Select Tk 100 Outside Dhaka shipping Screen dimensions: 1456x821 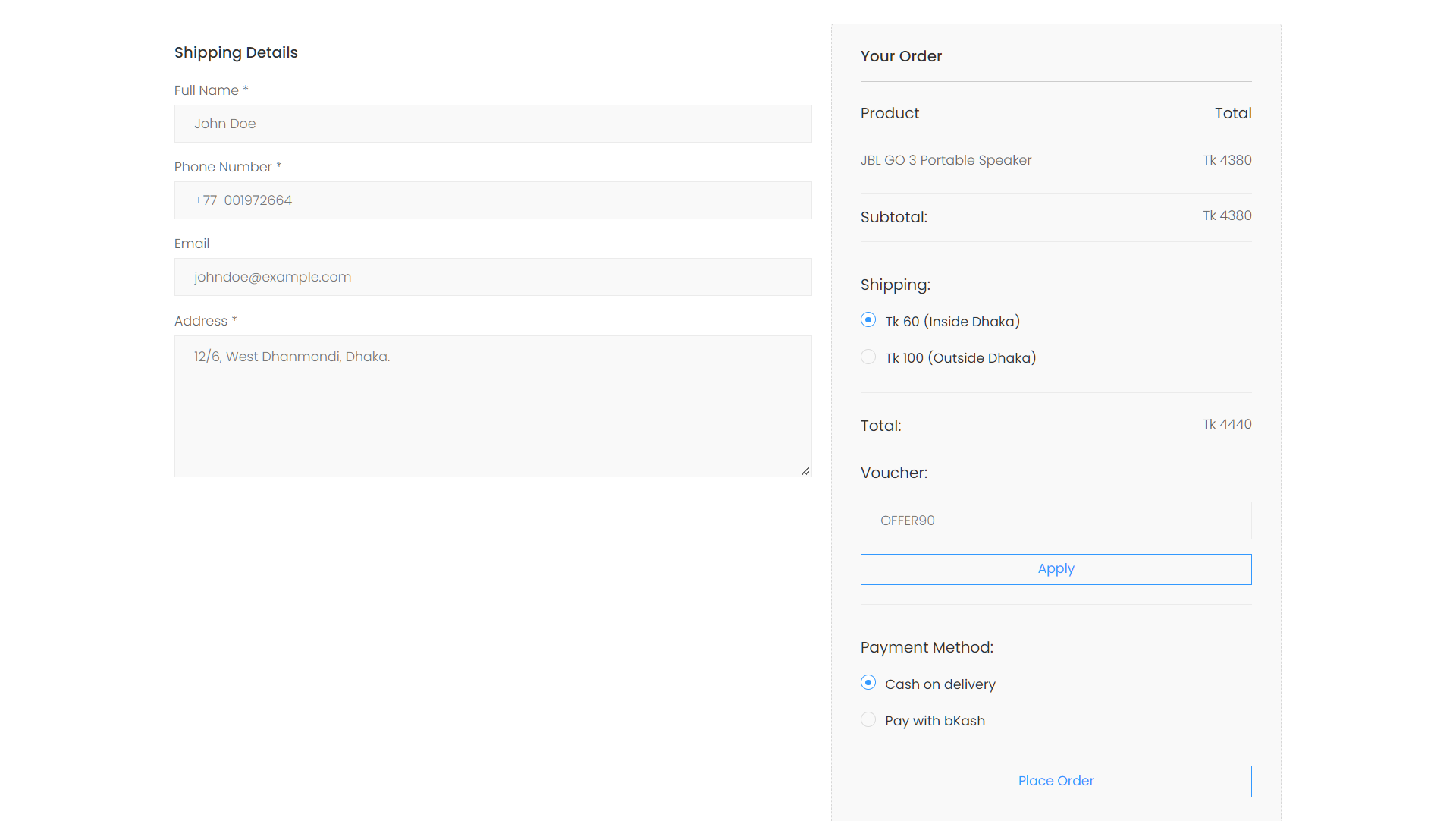tap(868, 357)
